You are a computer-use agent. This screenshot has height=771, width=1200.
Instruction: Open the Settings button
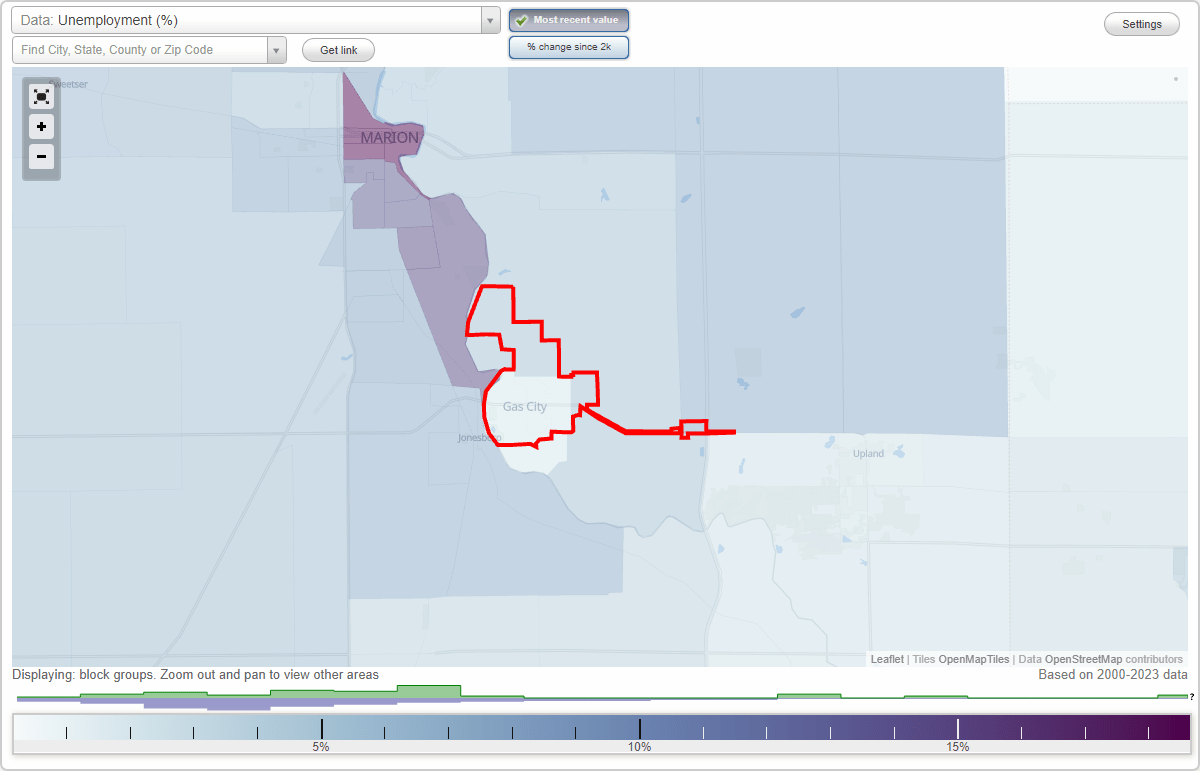pos(1142,24)
